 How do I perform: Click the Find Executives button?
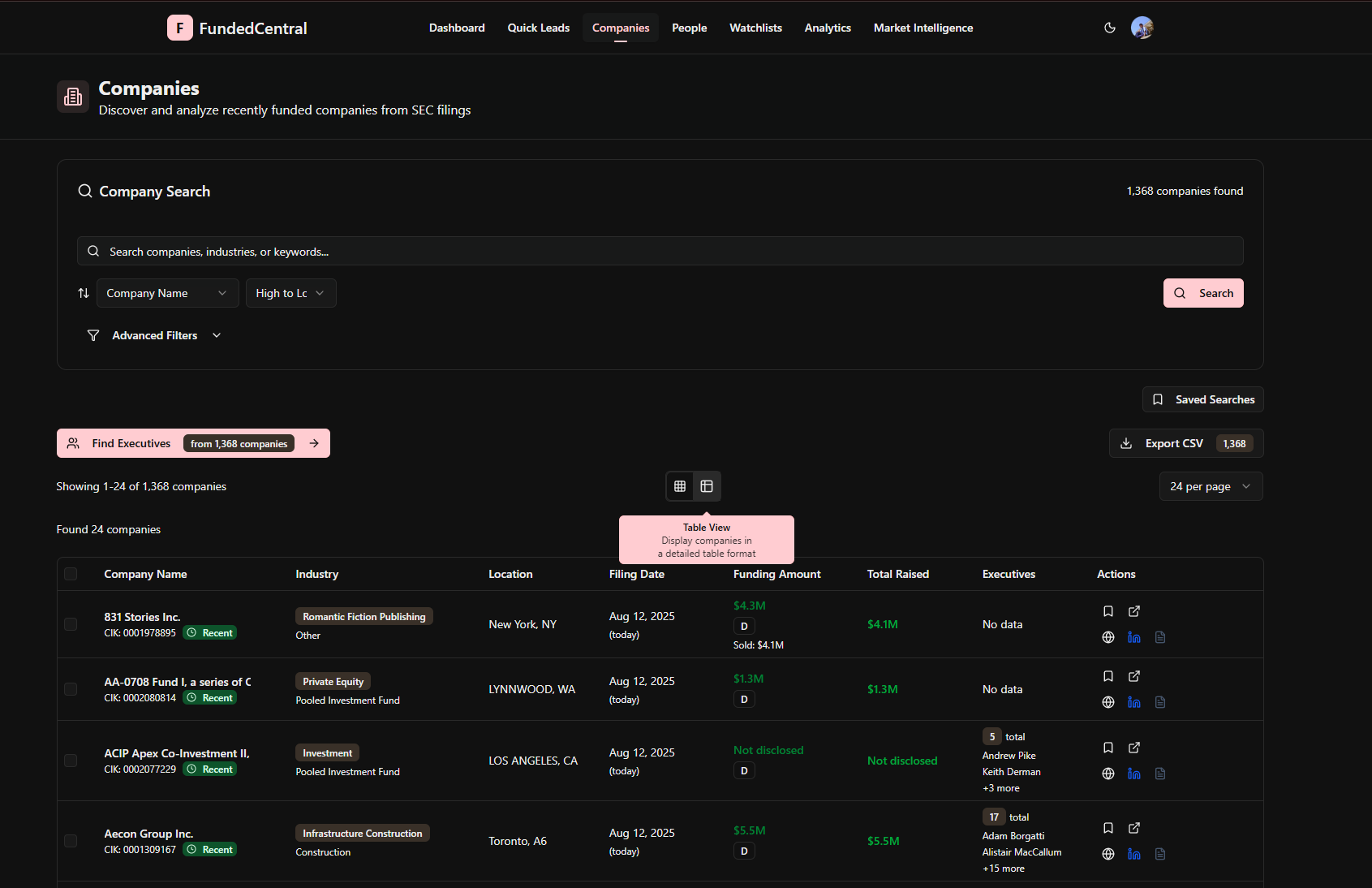193,443
